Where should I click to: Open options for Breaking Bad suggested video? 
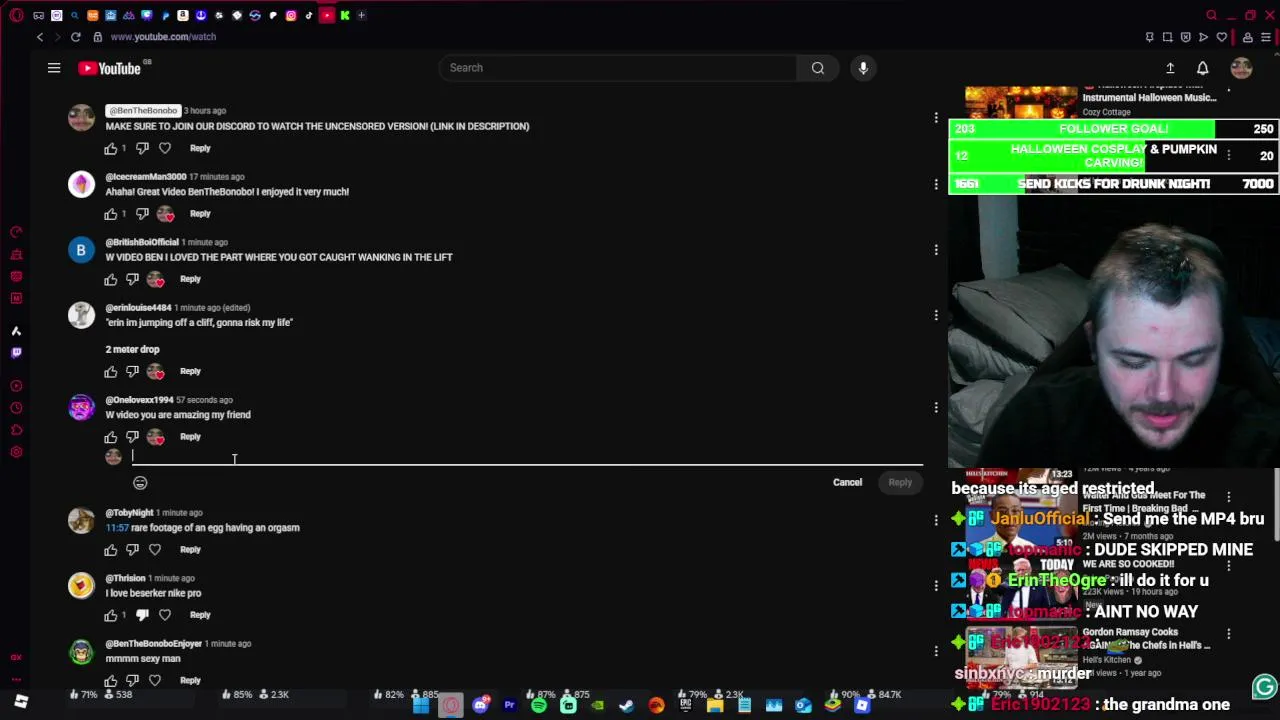1229,497
